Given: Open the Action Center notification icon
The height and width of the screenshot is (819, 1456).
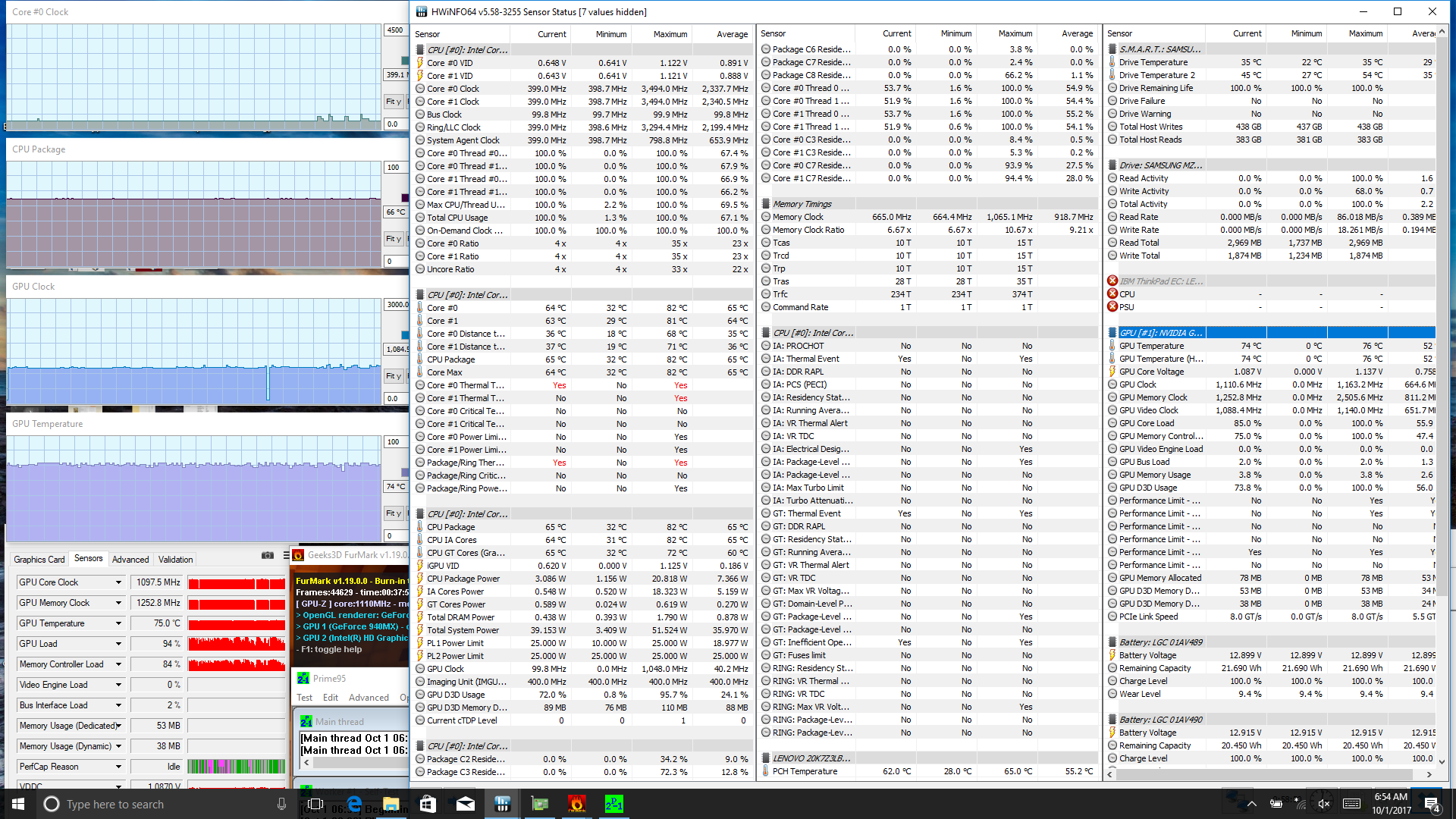Looking at the screenshot, I should (1431, 804).
